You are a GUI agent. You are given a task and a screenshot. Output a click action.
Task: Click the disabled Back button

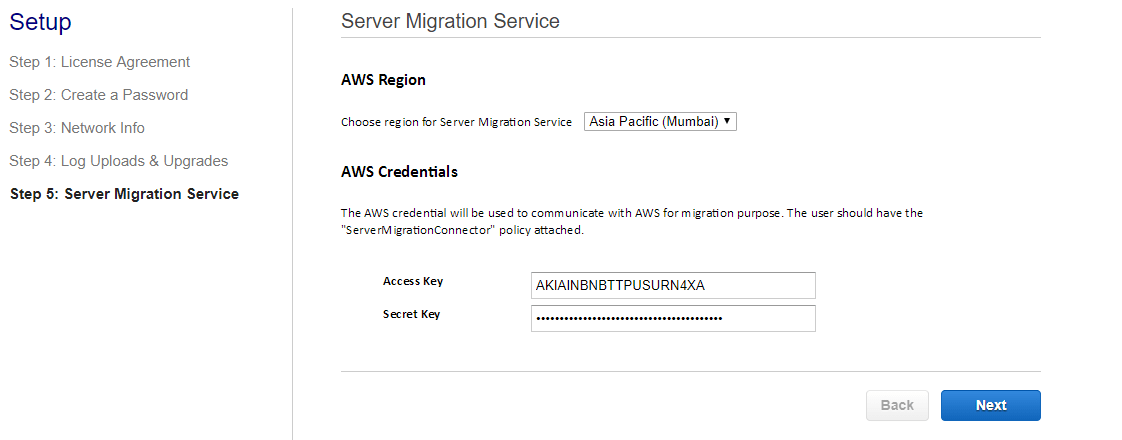[897, 405]
